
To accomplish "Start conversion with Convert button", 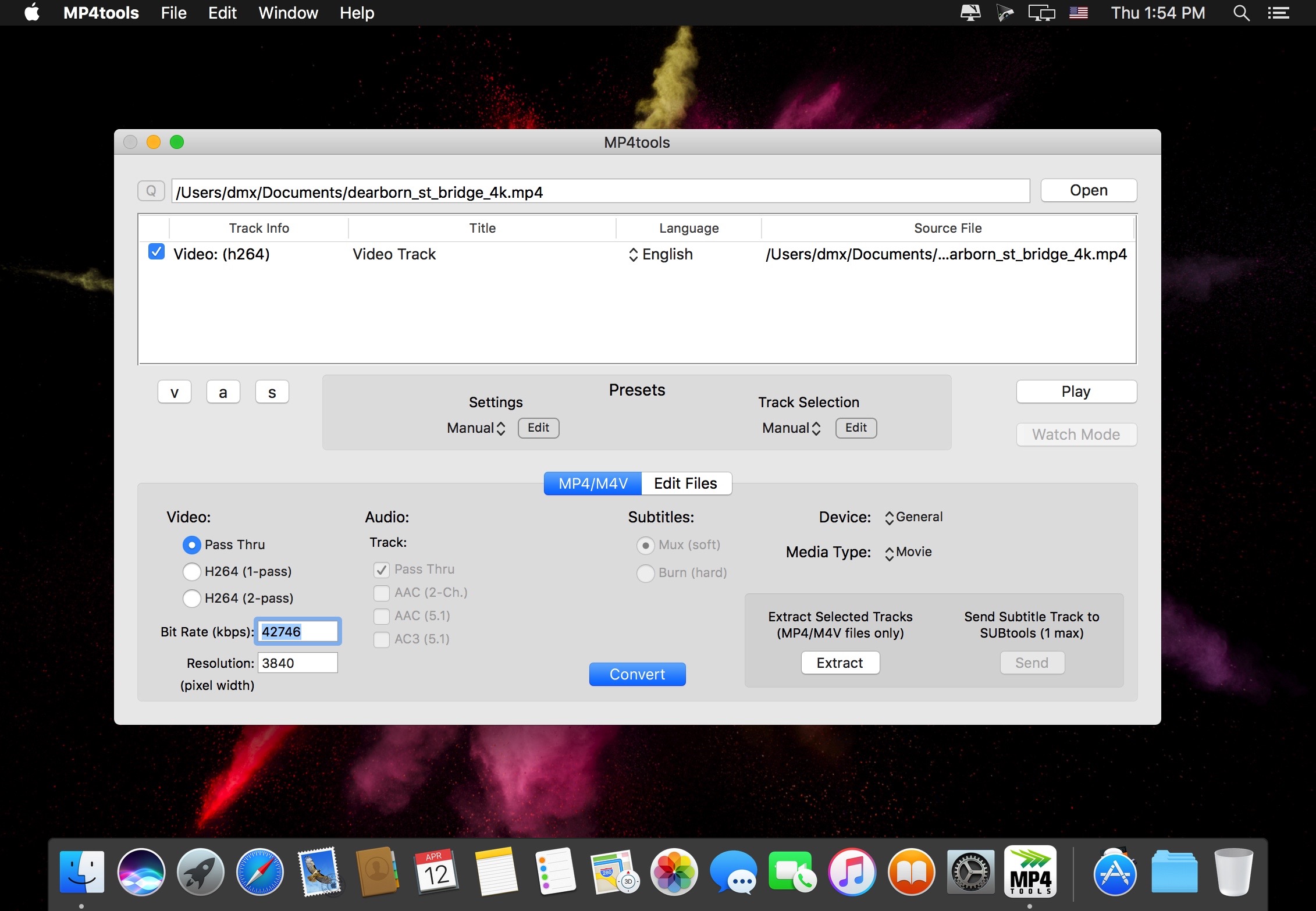I will click(637, 674).
